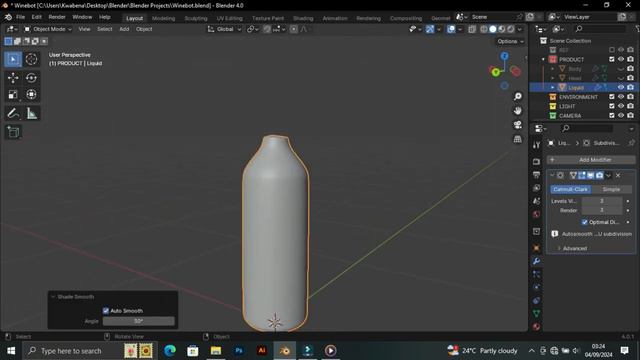Collapse the PRODUCT collection tree
This screenshot has width=640, height=360.
[x=543, y=59]
